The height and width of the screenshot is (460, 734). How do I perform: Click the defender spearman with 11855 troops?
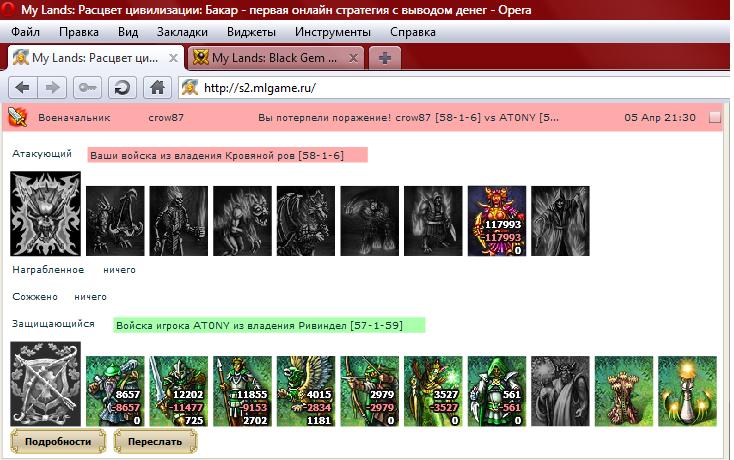[x=242, y=391]
